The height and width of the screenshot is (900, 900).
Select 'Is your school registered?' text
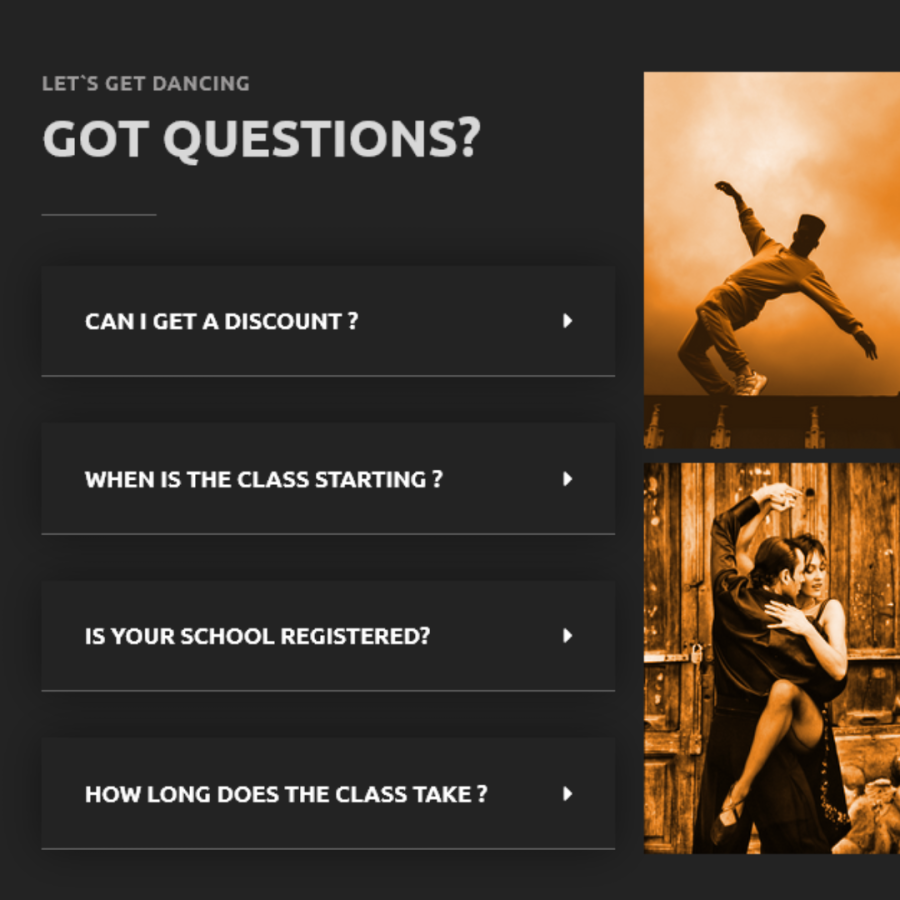point(258,636)
